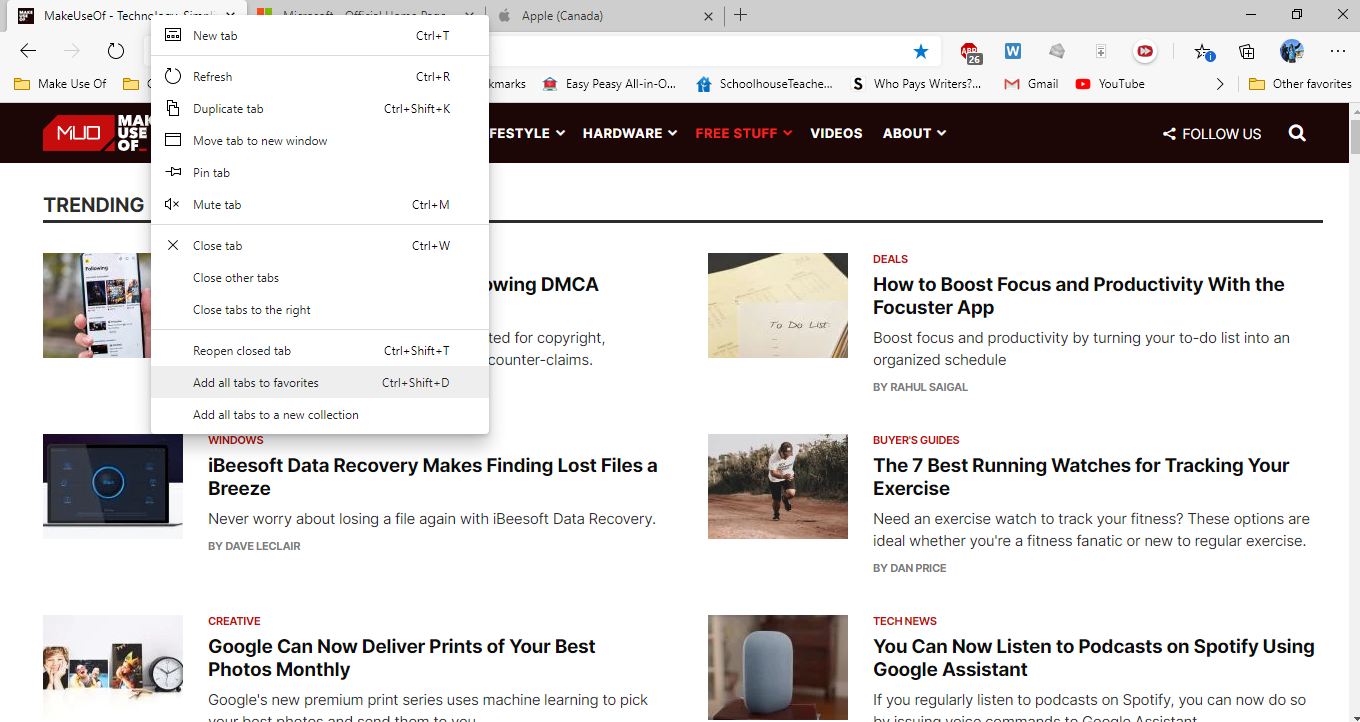Select Mute tab in context menu
This screenshot has width=1360, height=722.
click(x=217, y=205)
